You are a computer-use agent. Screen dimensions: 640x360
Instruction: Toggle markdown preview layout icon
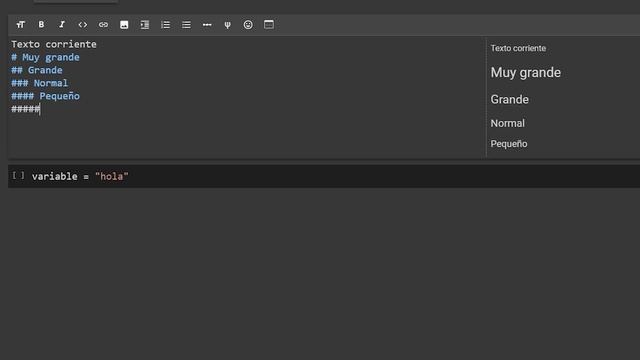pos(269,24)
